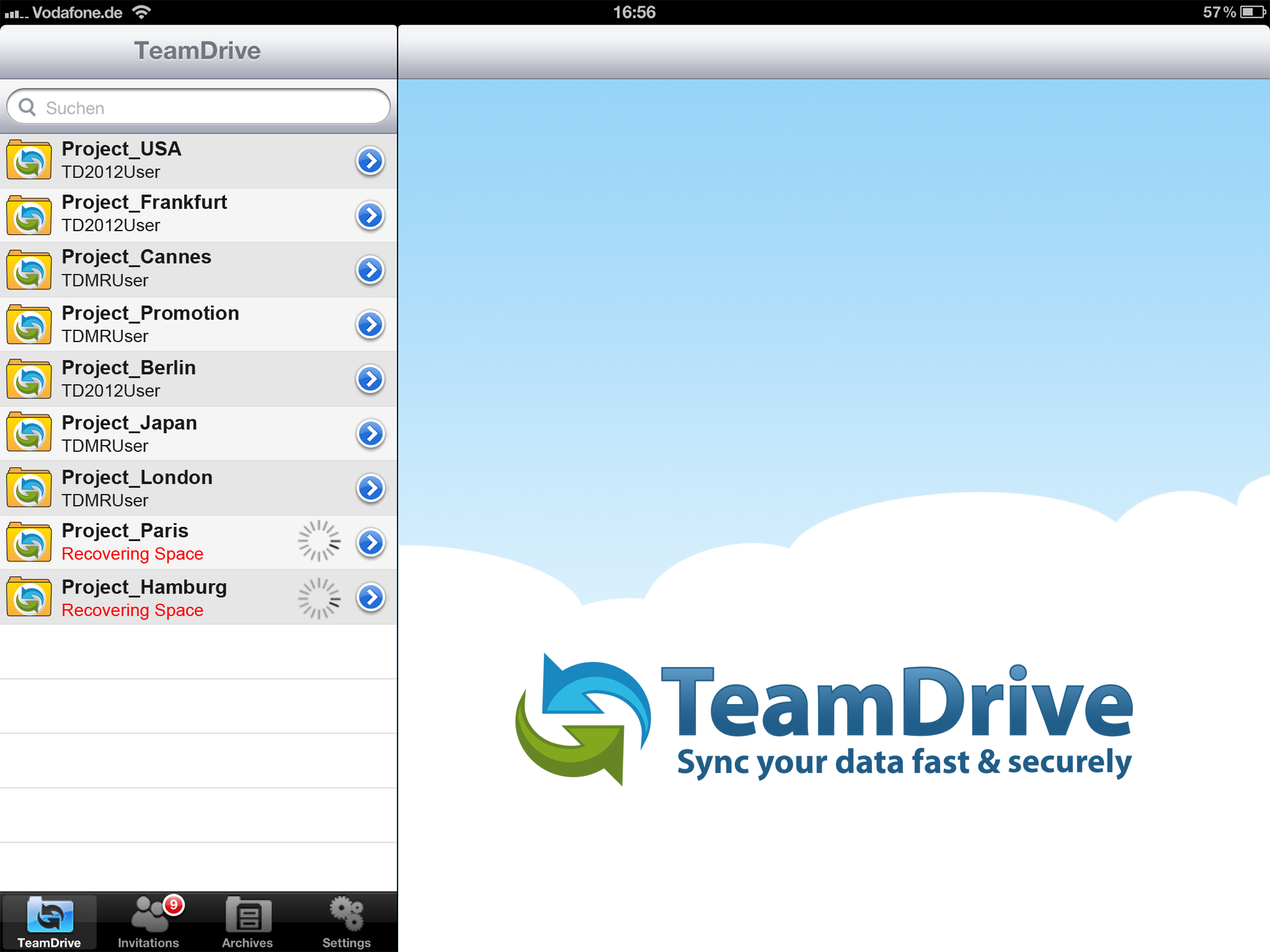This screenshot has height=952, width=1270.
Task: Open the Project_Berlin folder icon
Action: 29,379
